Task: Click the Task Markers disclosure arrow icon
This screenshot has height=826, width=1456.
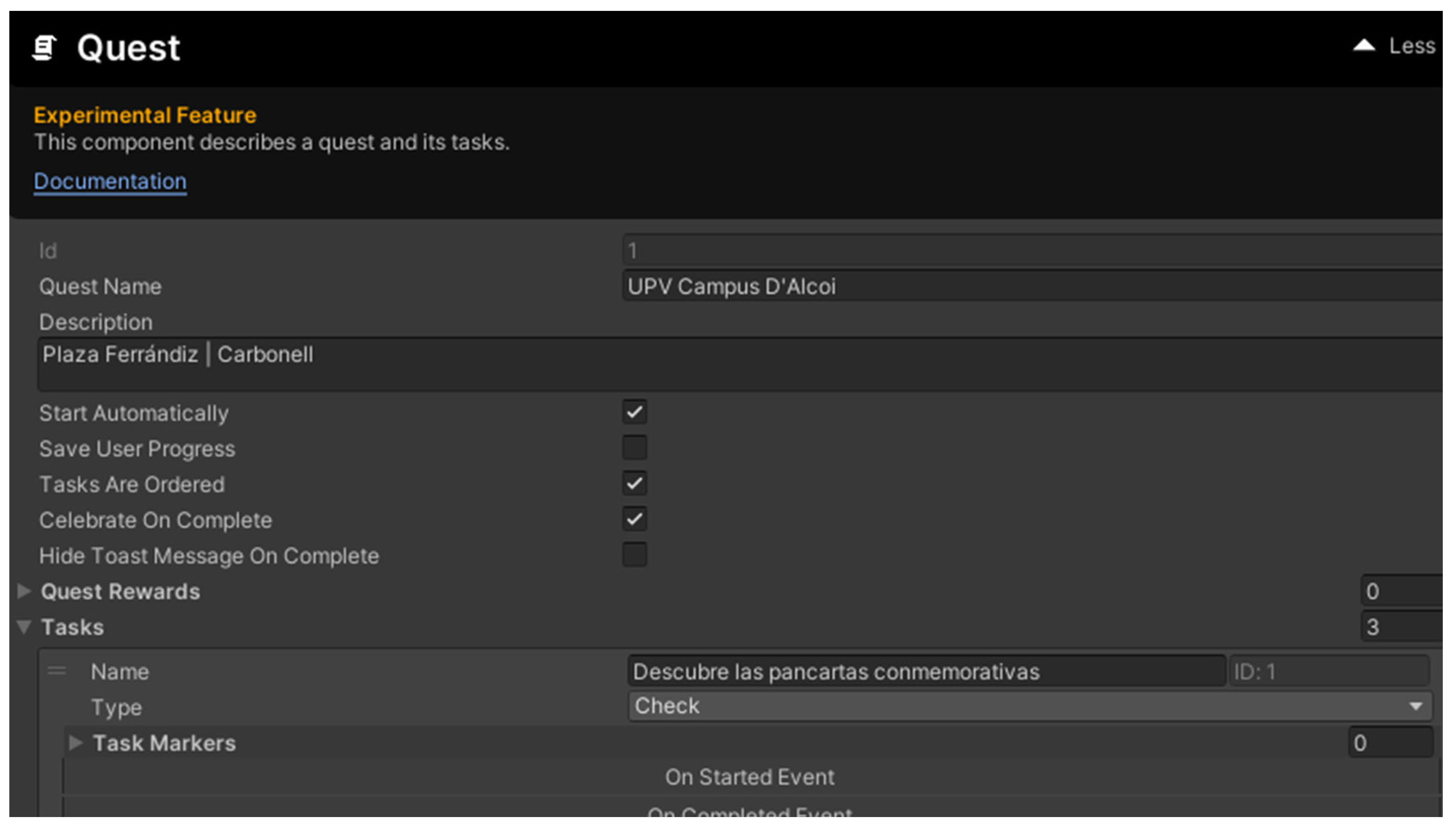Action: [x=75, y=742]
